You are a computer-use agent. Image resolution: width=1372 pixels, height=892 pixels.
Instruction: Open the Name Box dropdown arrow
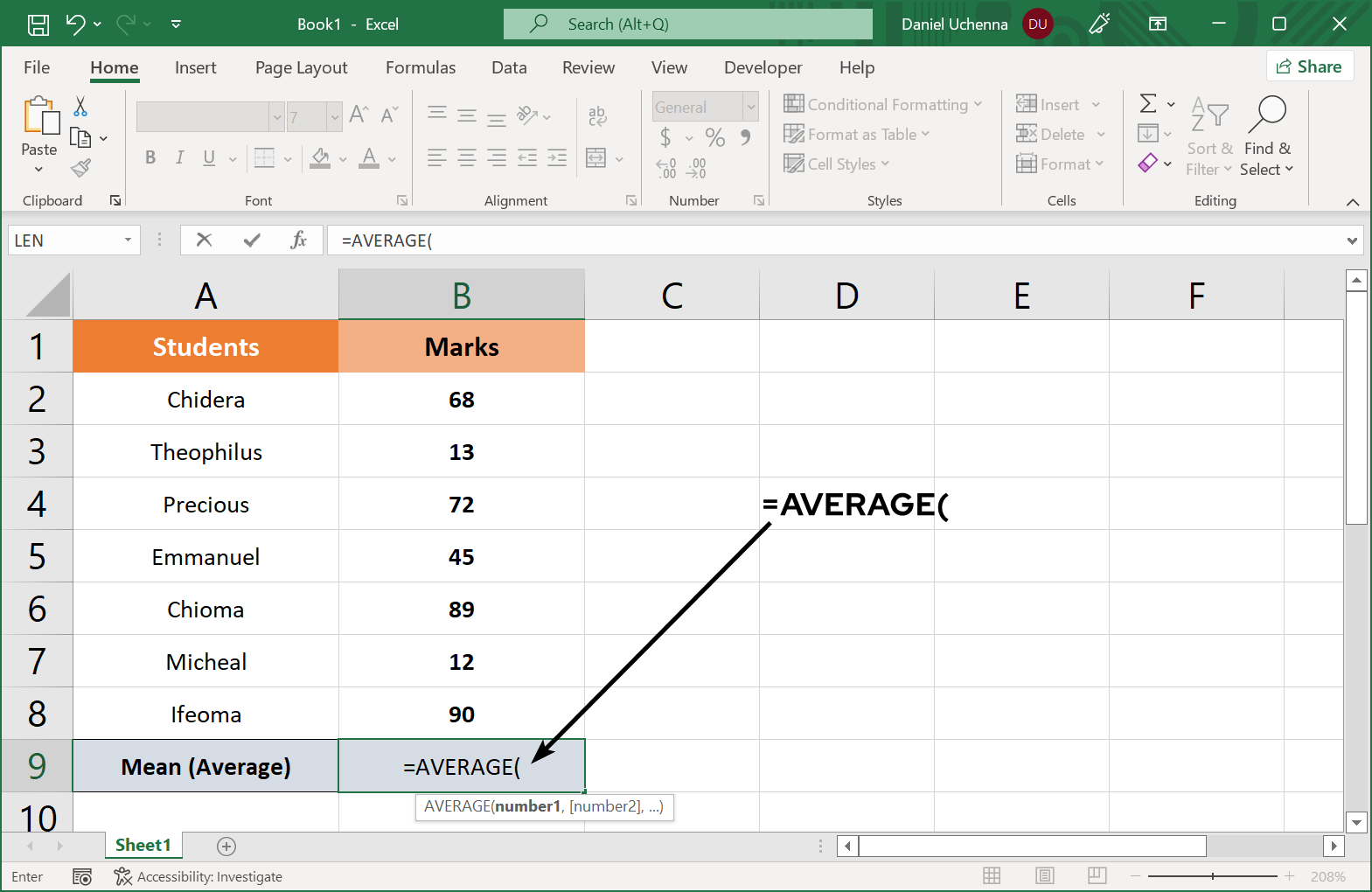128,240
